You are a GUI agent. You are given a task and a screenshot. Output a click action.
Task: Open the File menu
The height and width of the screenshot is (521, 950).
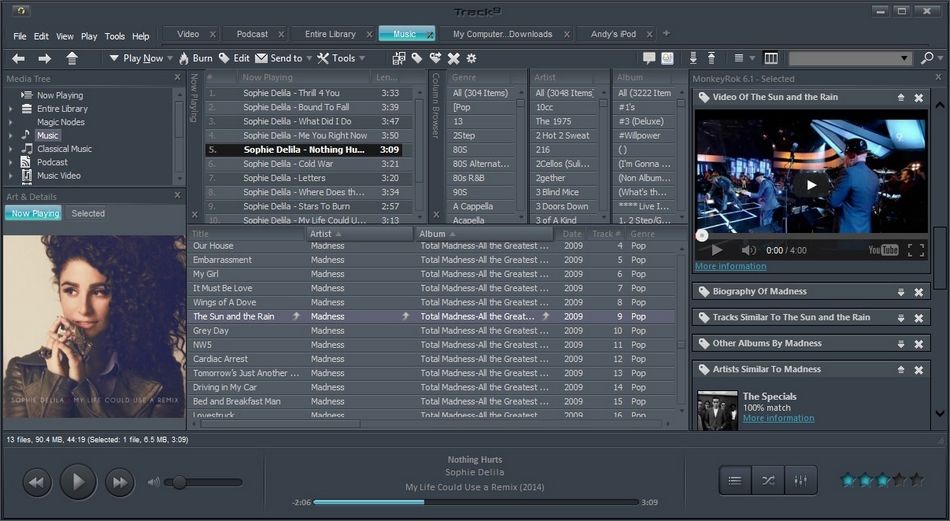[x=20, y=36]
